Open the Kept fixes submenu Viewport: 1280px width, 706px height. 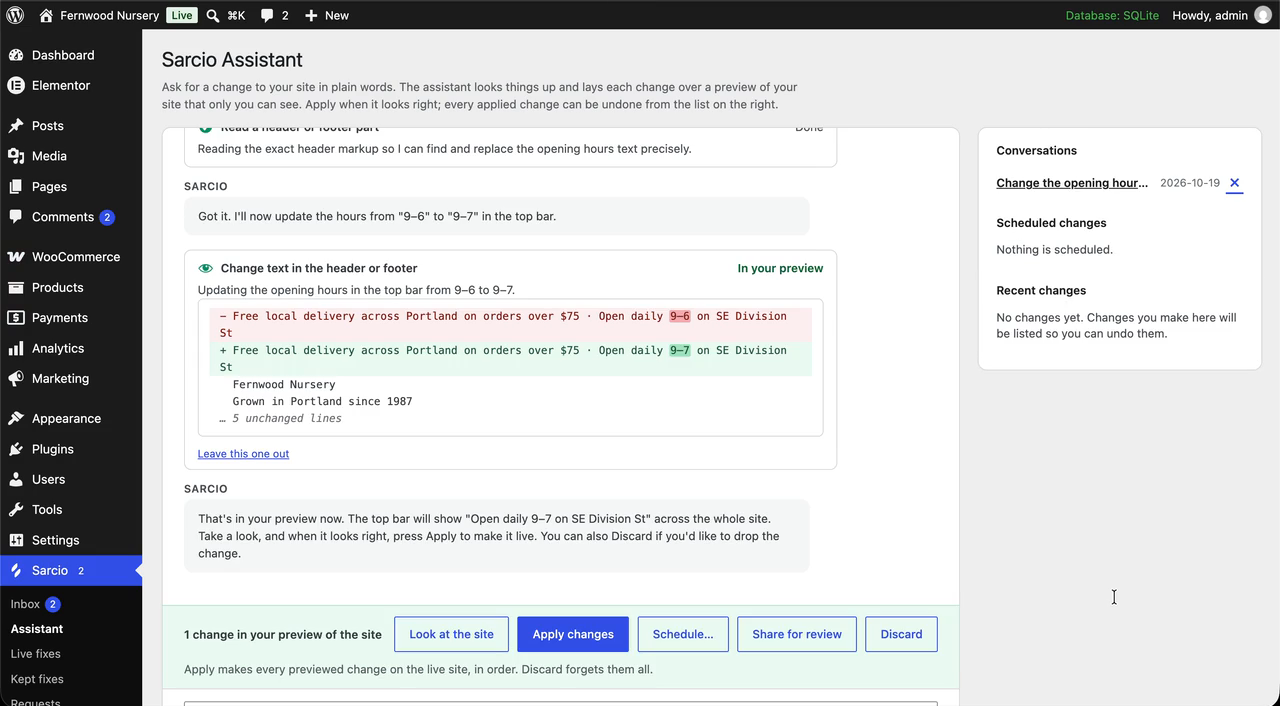point(37,679)
